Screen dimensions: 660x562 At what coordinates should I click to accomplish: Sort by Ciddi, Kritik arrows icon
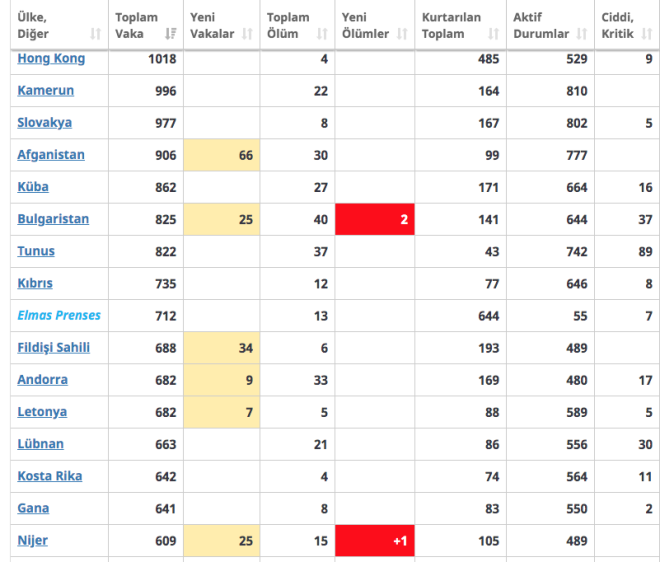[646, 34]
